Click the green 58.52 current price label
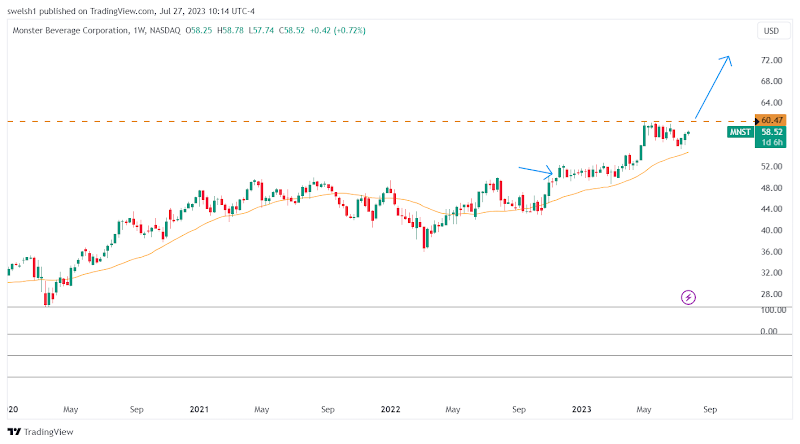 point(771,132)
